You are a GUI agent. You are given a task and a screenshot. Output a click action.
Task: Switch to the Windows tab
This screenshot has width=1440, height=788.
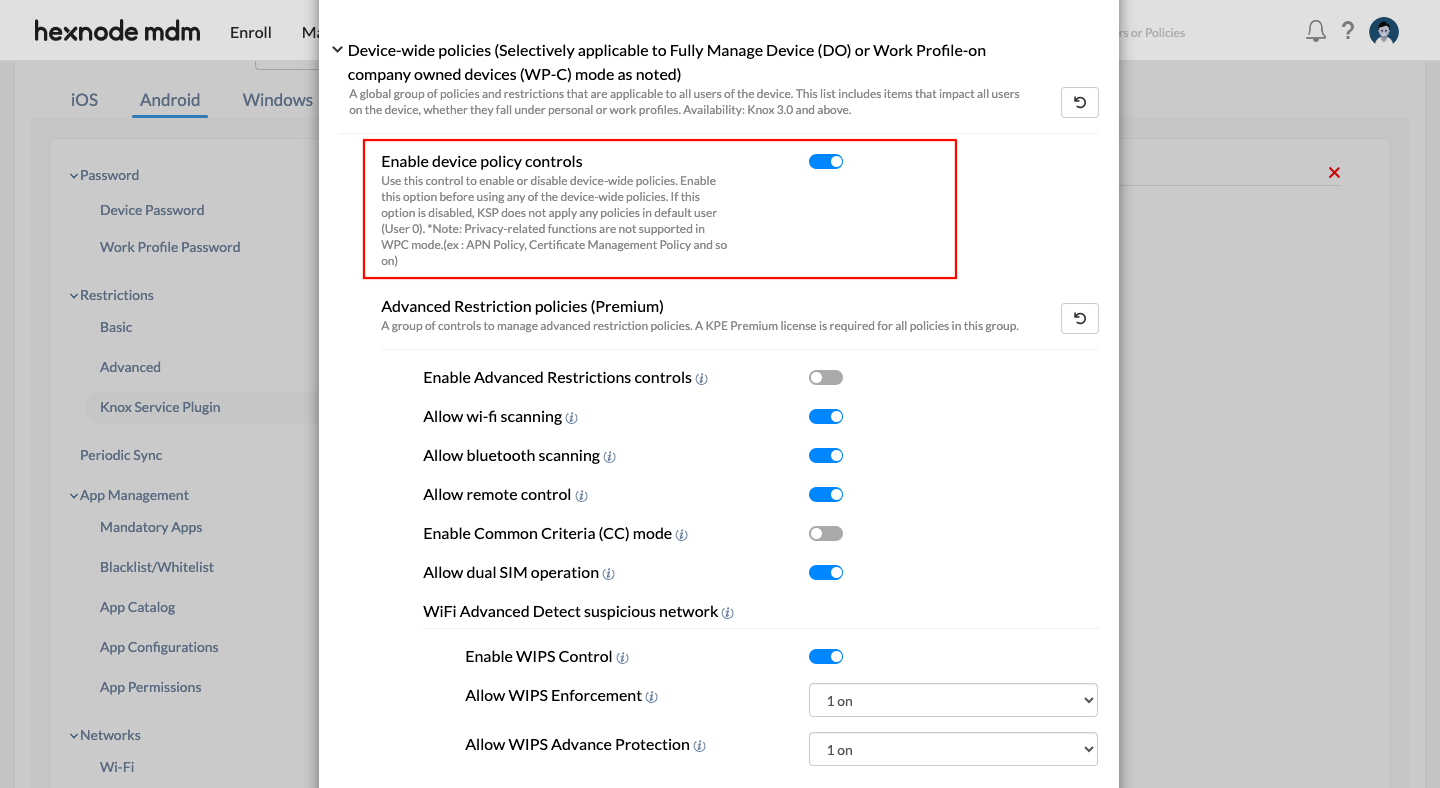278,100
